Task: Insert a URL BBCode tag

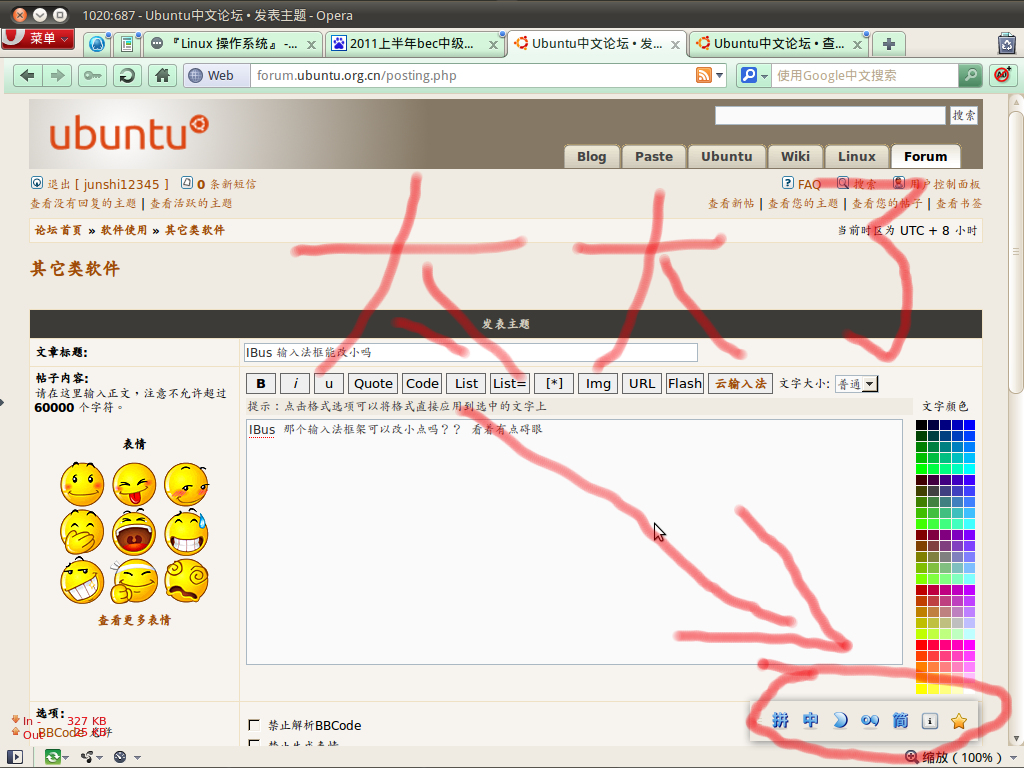Action: [x=641, y=383]
